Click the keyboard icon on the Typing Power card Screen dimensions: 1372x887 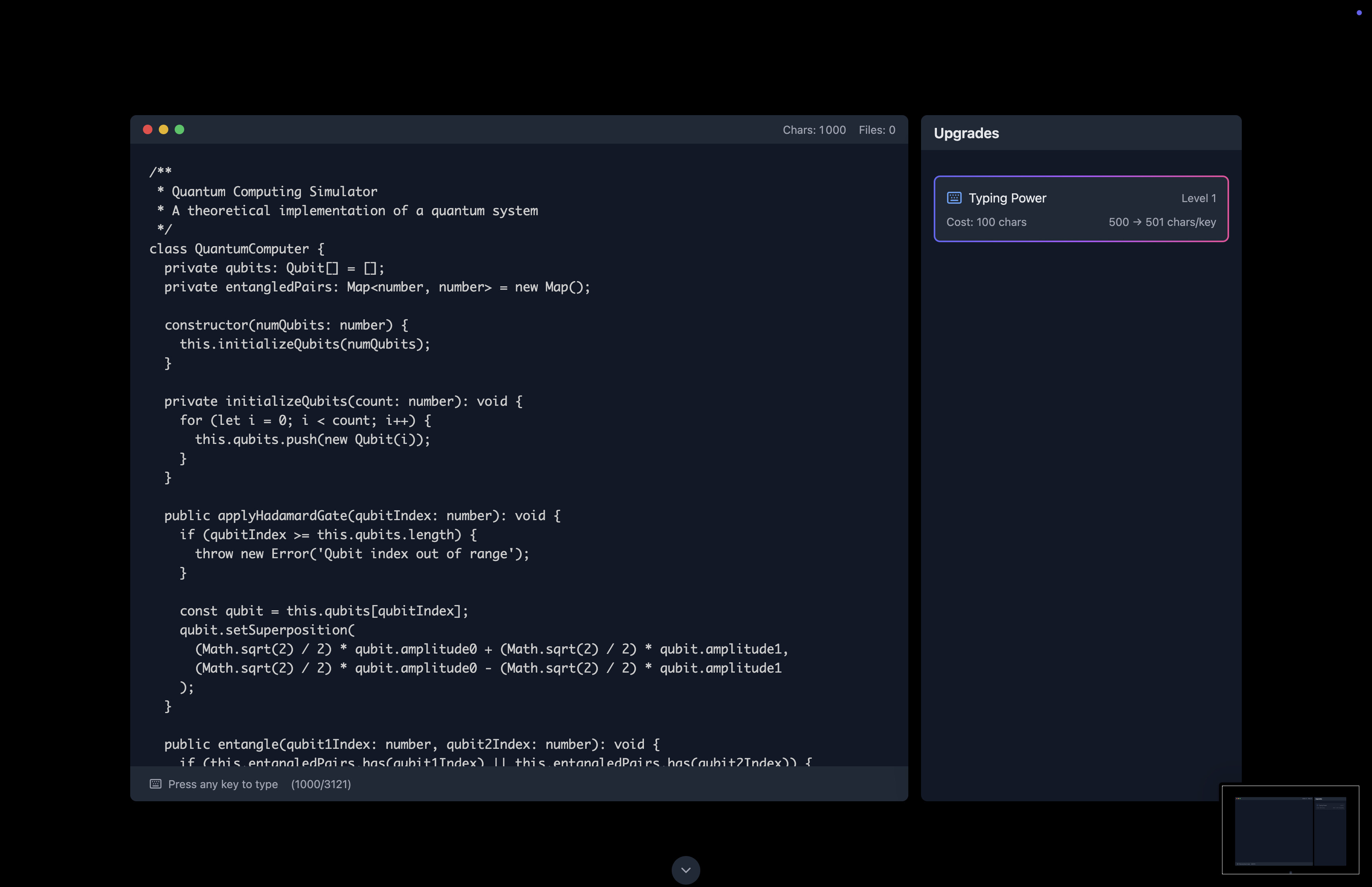coord(954,198)
